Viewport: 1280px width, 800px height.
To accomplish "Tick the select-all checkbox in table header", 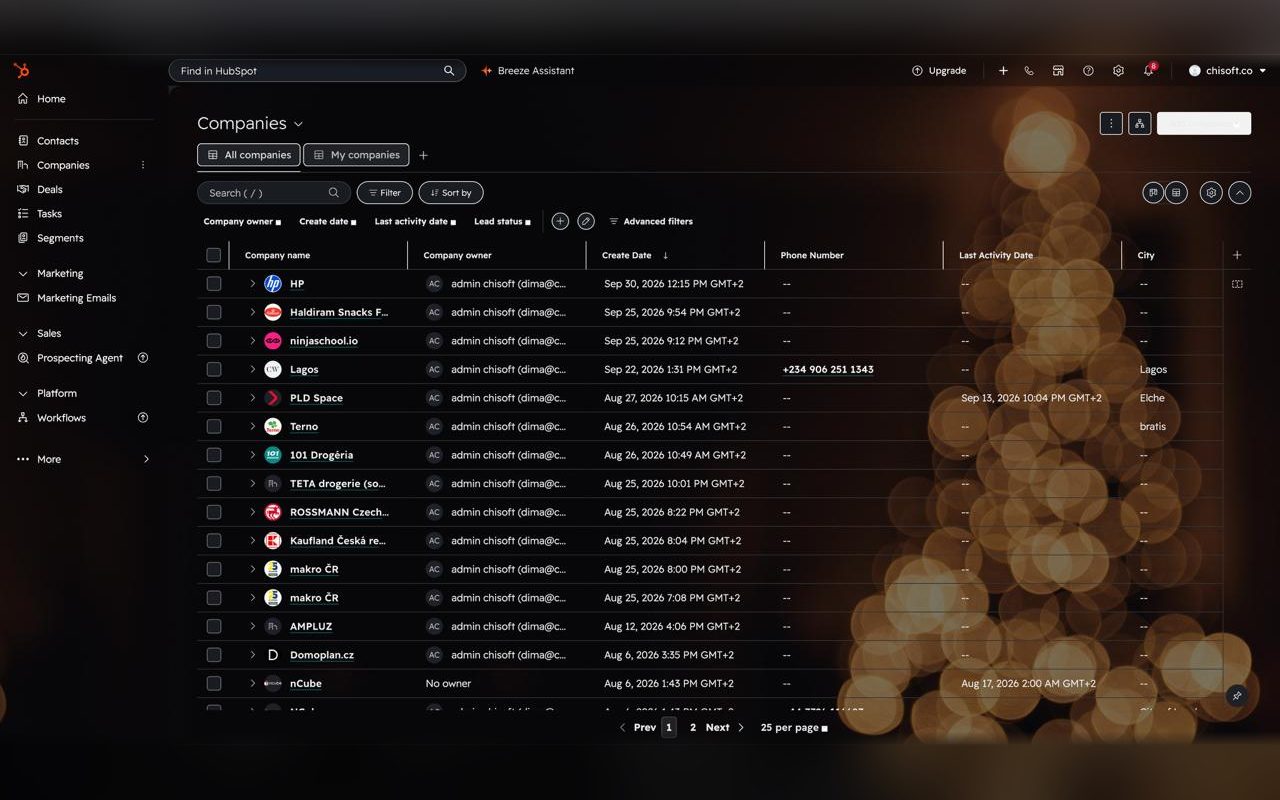I will 213,255.
